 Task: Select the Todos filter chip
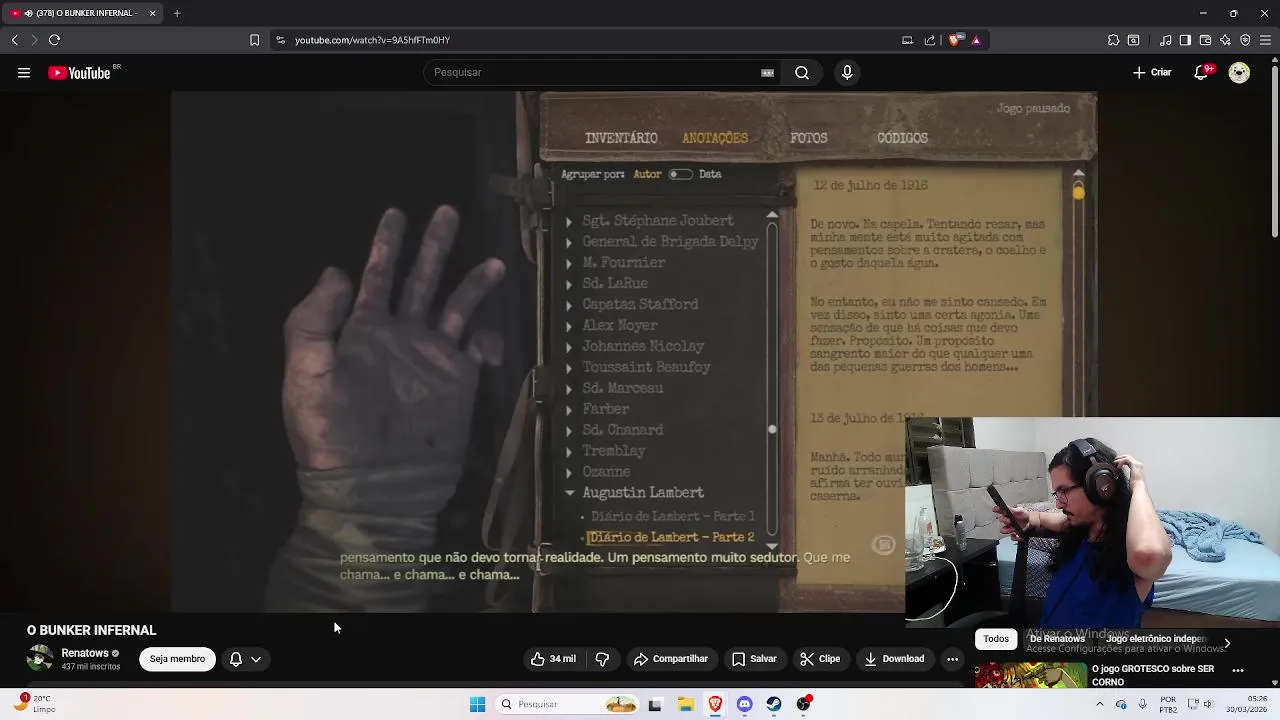coord(996,639)
